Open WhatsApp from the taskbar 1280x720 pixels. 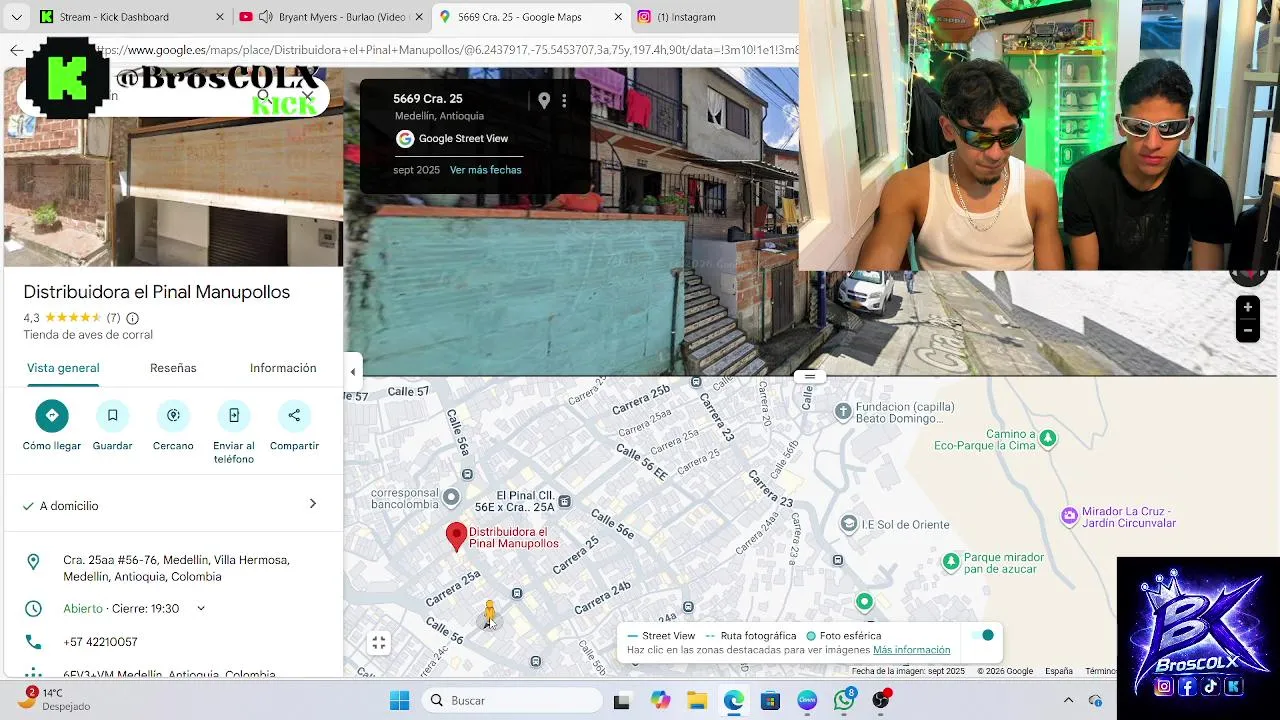844,700
